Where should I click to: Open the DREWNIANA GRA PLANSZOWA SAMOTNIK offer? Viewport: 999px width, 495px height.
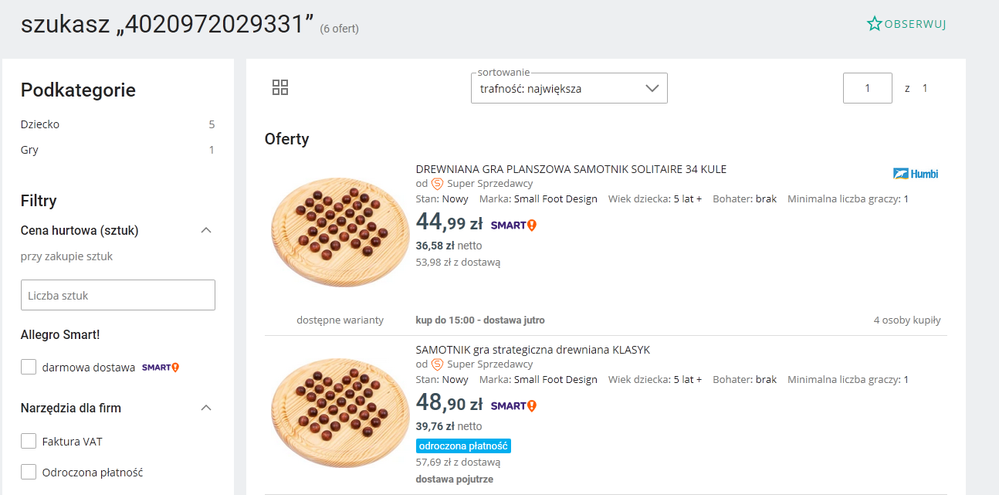pos(571,169)
